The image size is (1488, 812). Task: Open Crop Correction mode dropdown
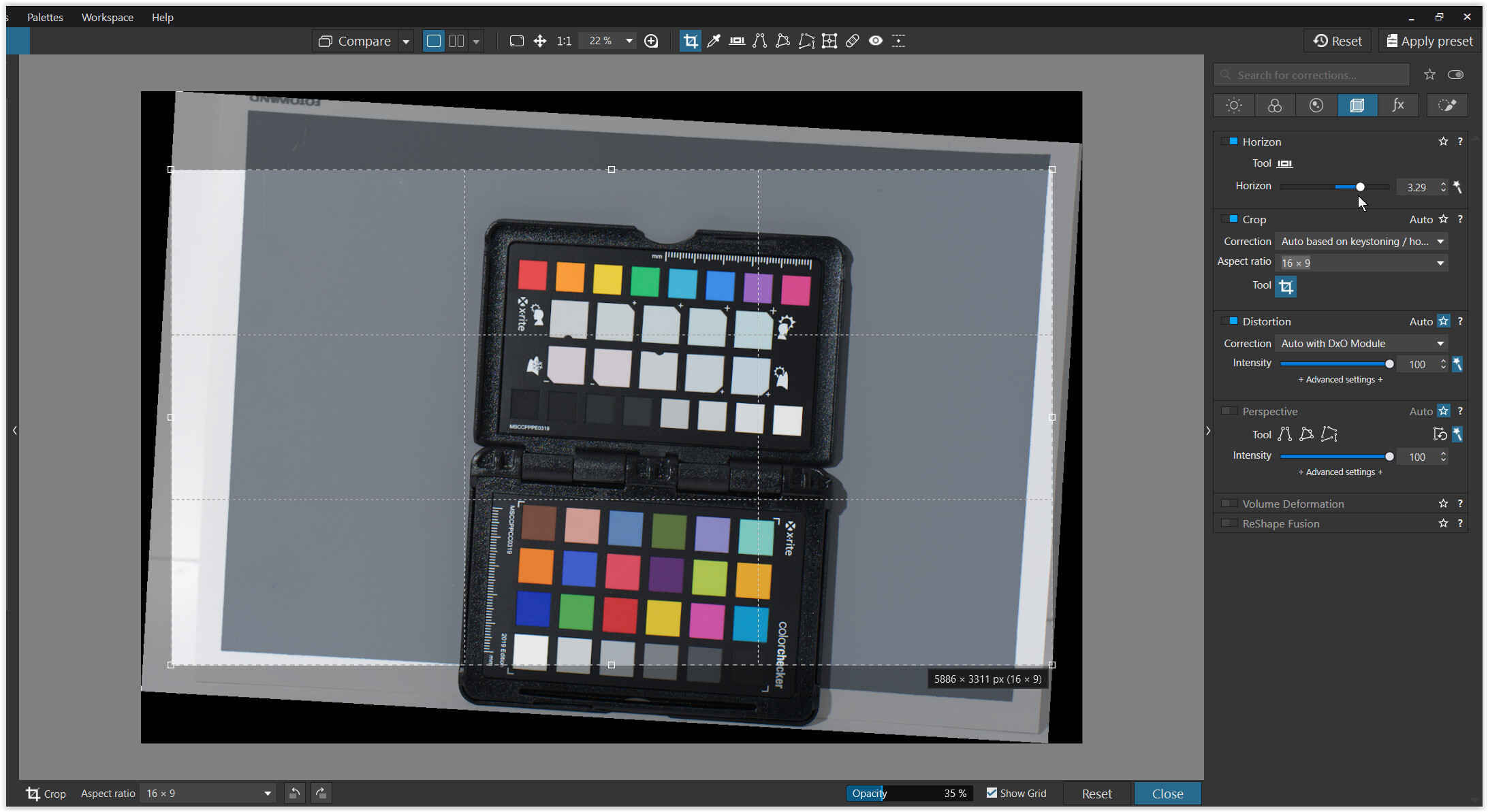[x=1361, y=242]
